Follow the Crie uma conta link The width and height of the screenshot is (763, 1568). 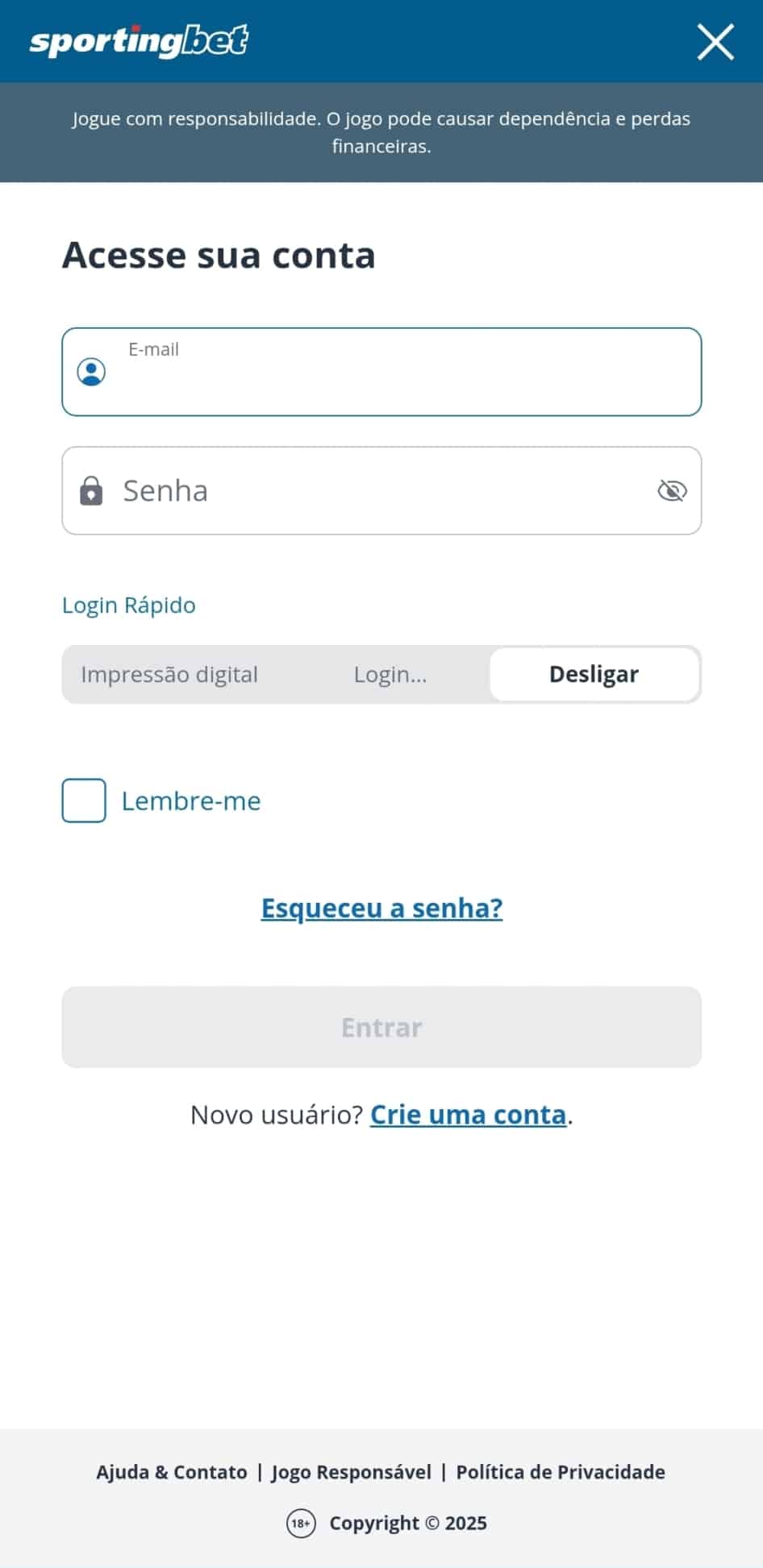[x=468, y=1115]
